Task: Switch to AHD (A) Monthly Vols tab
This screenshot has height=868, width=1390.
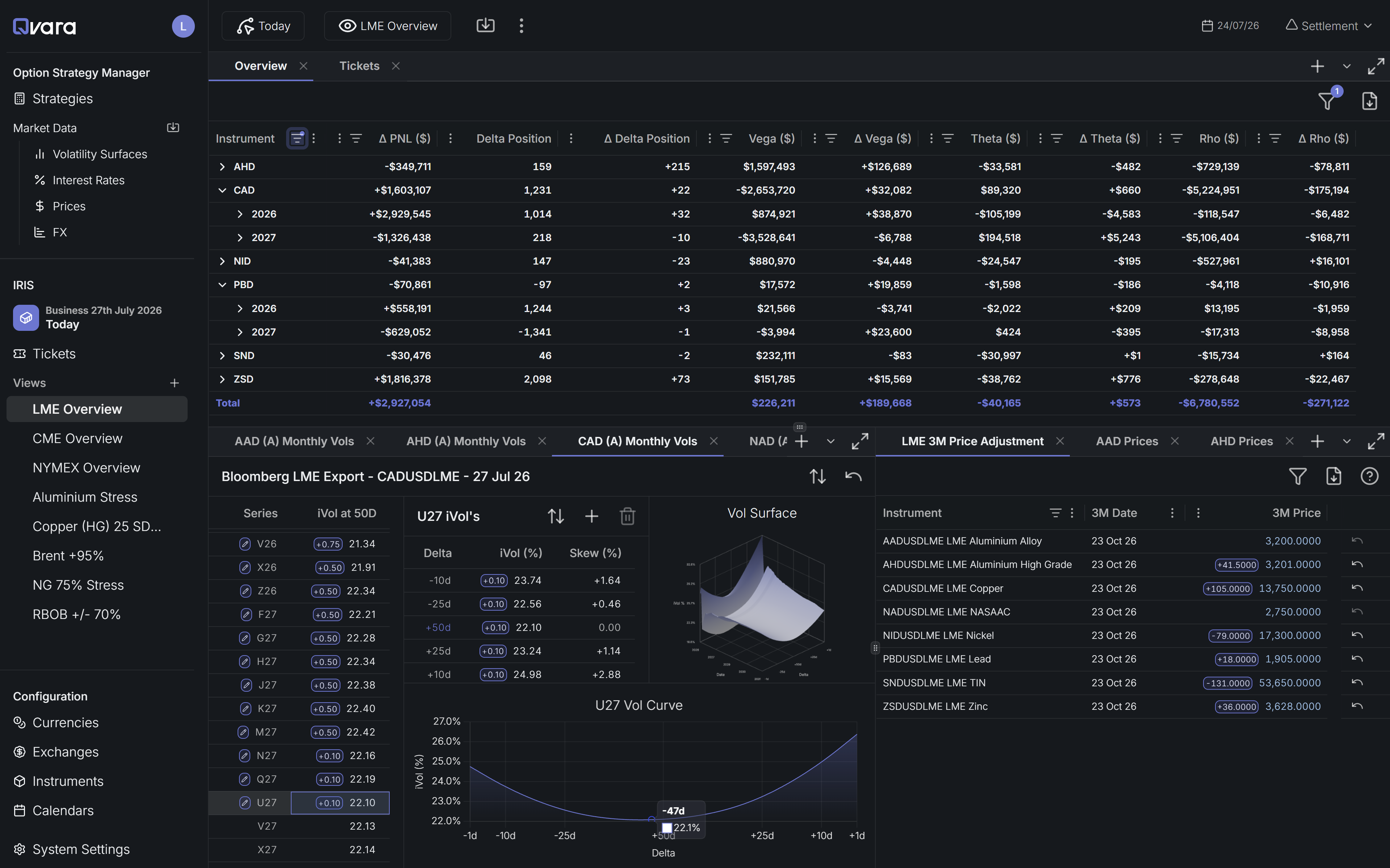Action: tap(466, 441)
